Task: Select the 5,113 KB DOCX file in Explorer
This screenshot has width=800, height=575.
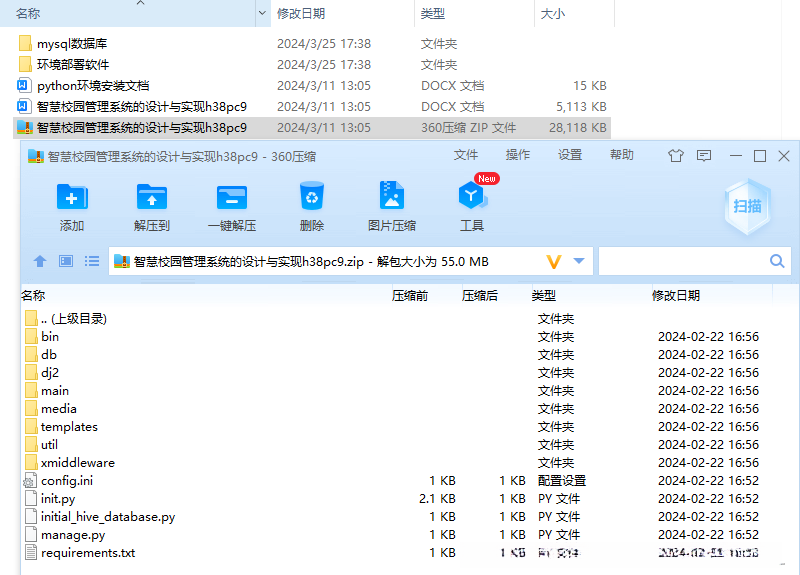Action: pos(312,106)
